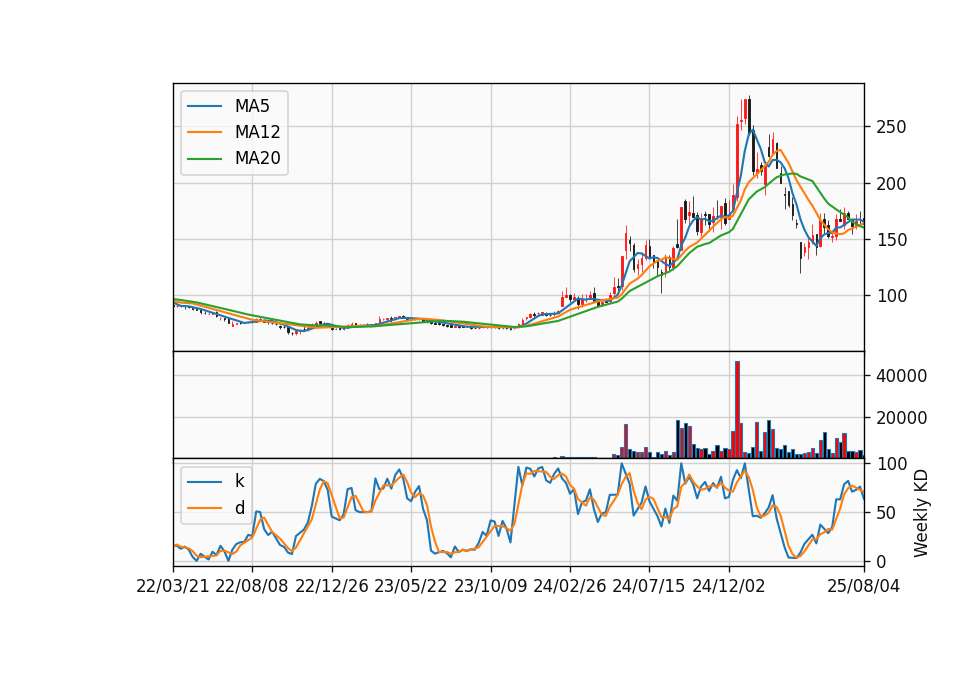Click the green MA20 legend line swatch
The height and width of the screenshot is (690, 960).
pos(204,158)
